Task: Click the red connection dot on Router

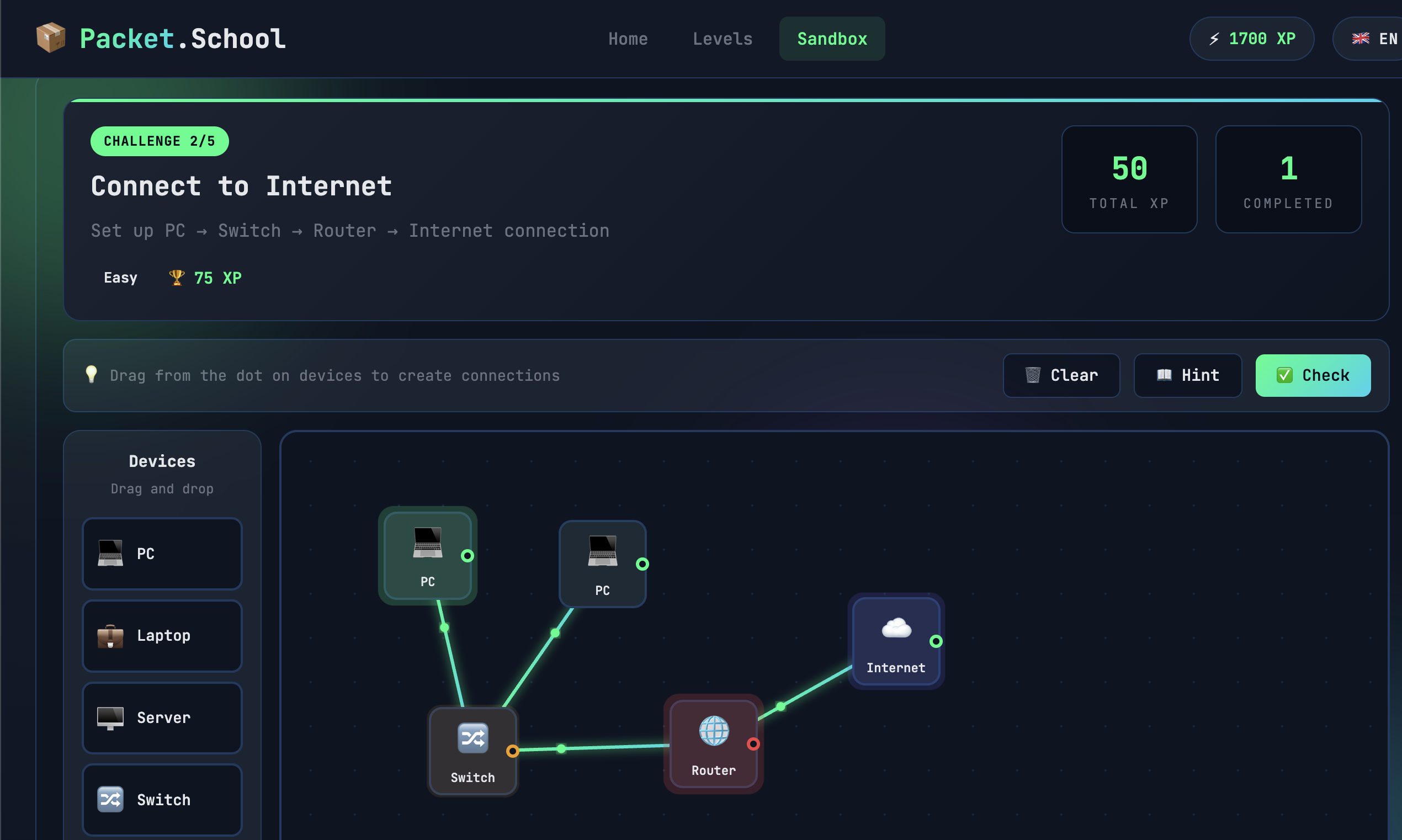Action: pyautogui.click(x=753, y=743)
